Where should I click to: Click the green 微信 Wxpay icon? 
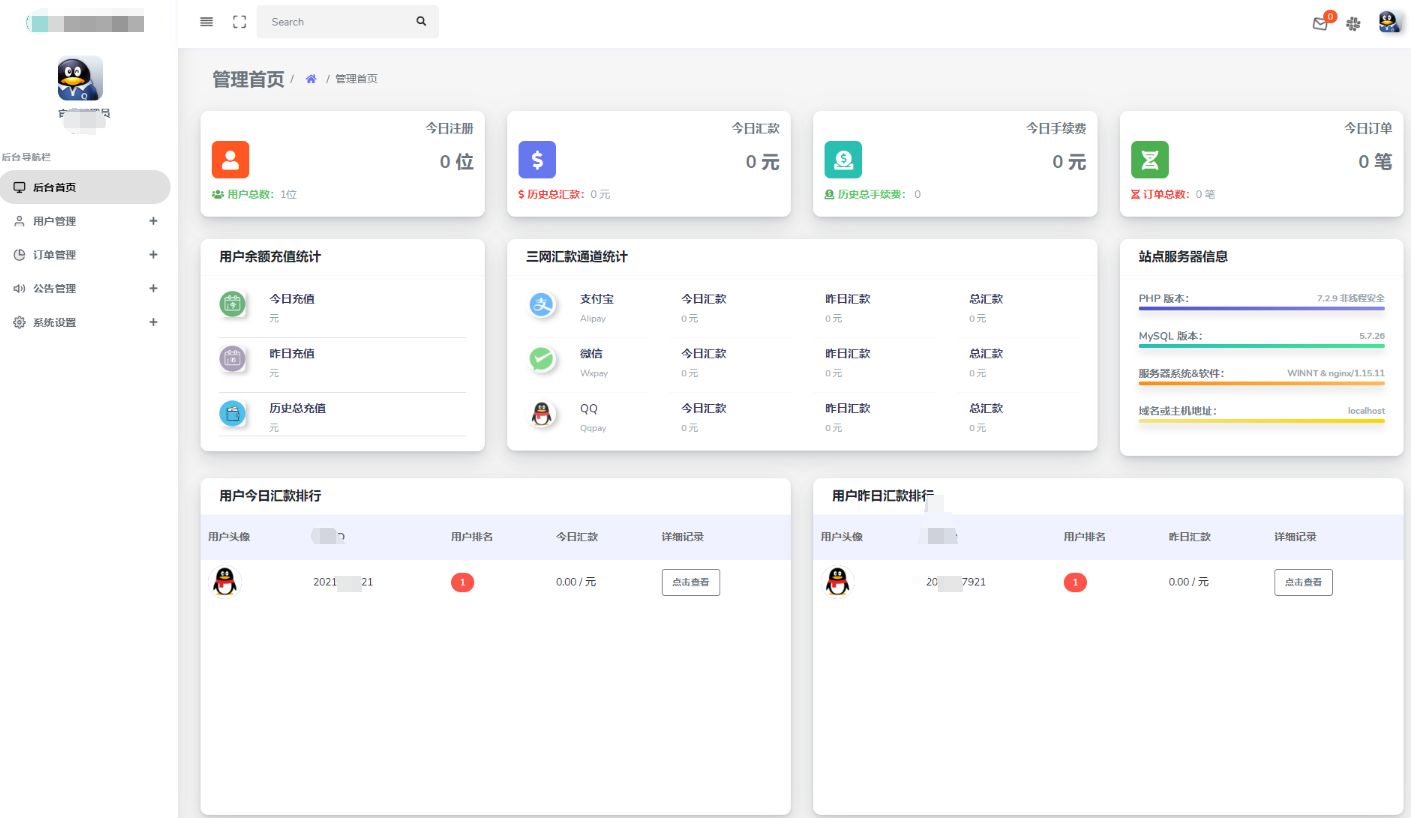(542, 360)
